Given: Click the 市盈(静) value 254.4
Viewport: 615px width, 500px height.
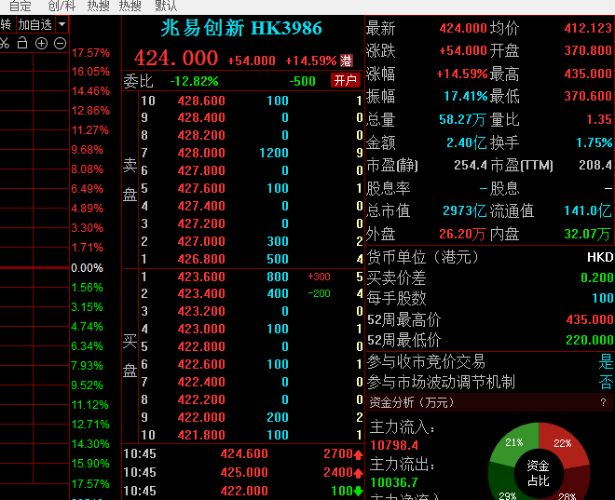Looking at the screenshot, I should tap(470, 165).
